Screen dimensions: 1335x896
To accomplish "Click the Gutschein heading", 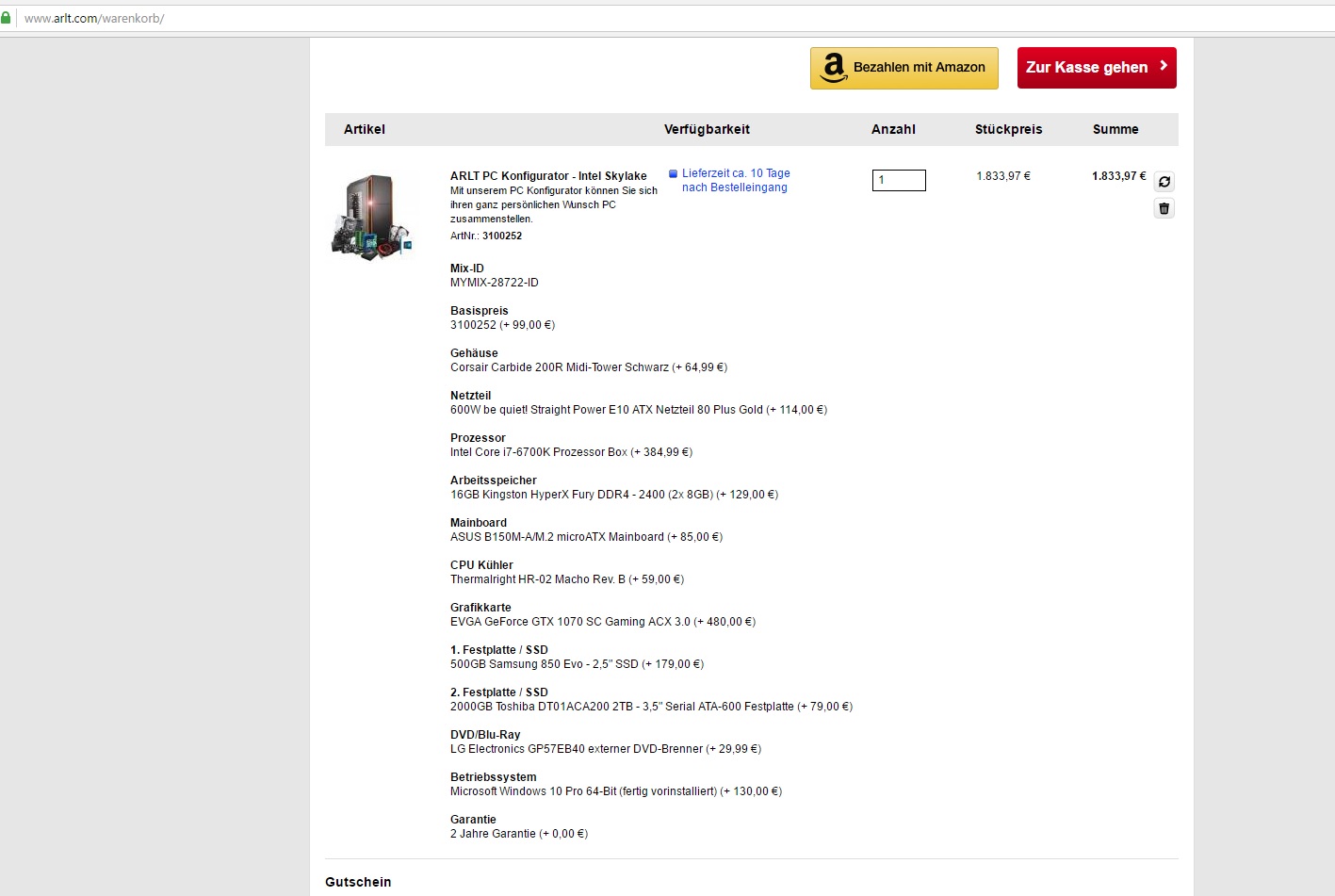I will [x=358, y=882].
